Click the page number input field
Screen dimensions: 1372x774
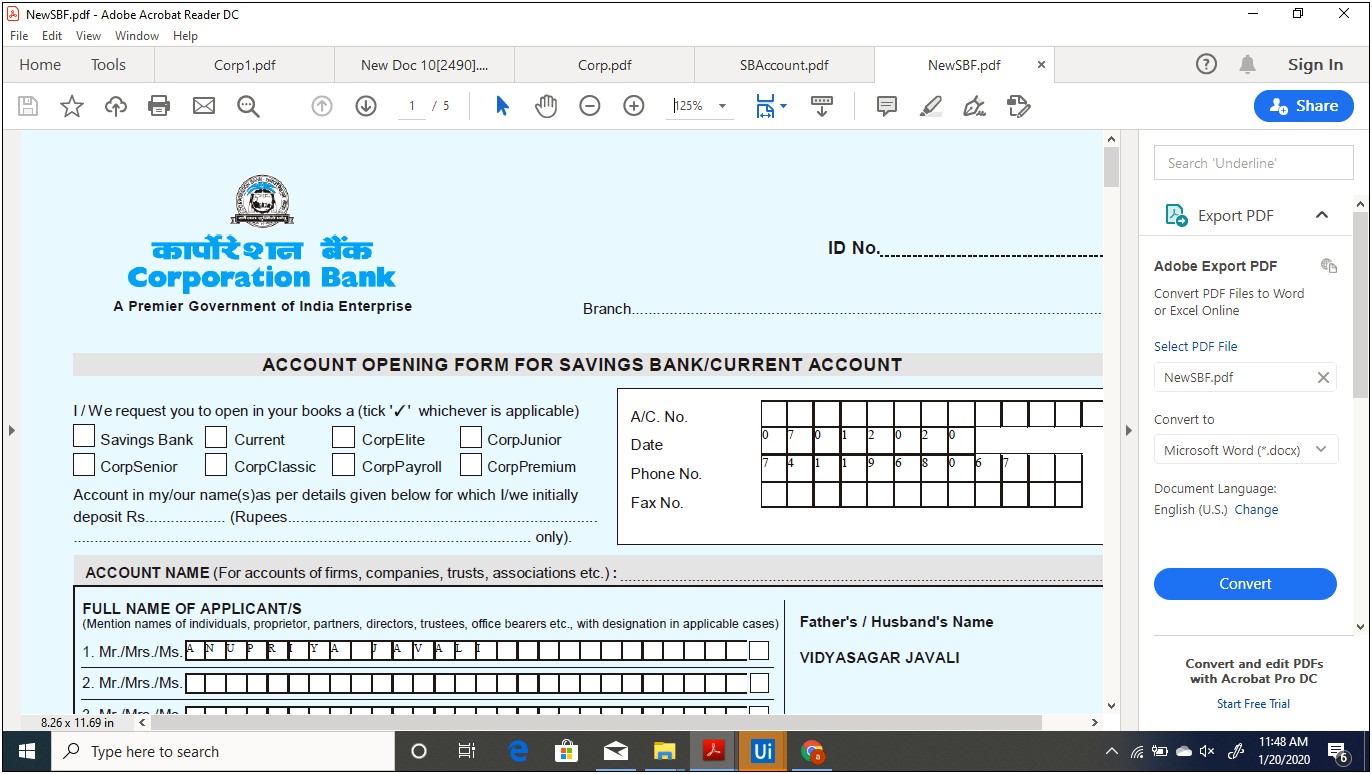[x=412, y=106]
